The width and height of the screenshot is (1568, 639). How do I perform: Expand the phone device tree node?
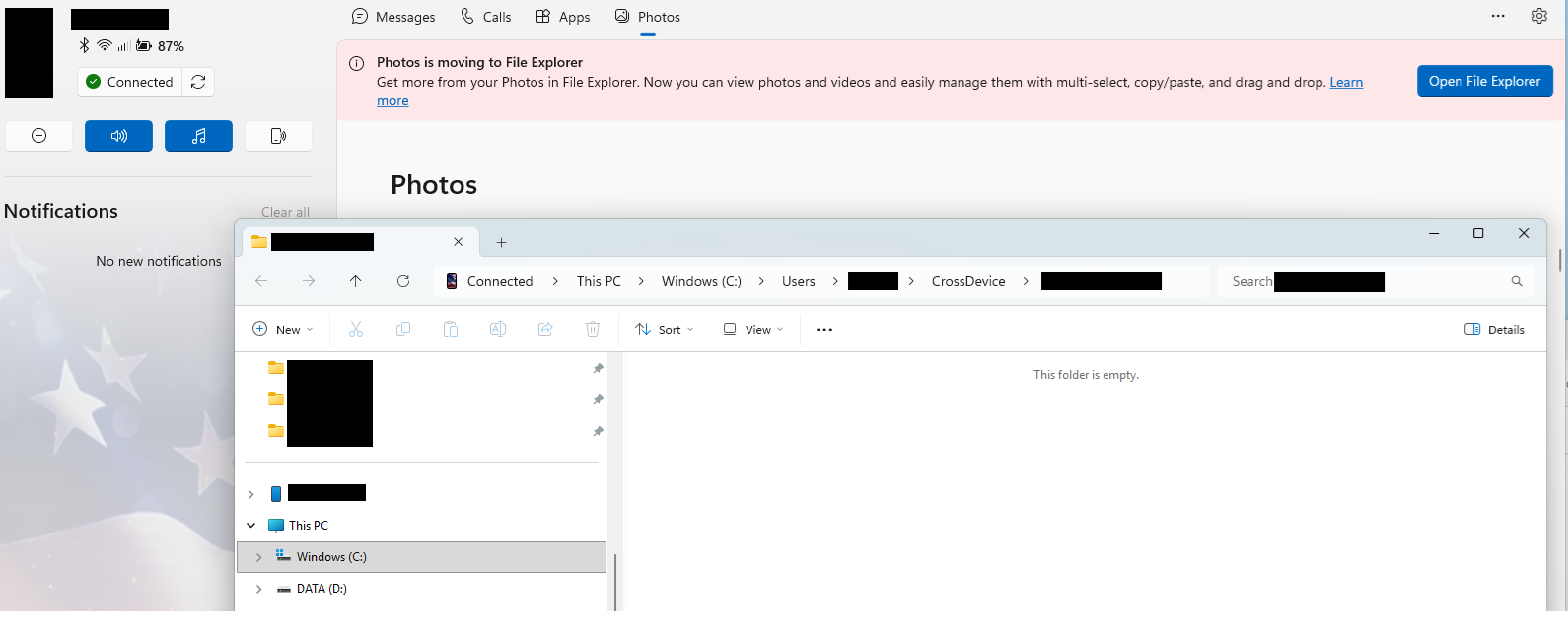tap(251, 494)
